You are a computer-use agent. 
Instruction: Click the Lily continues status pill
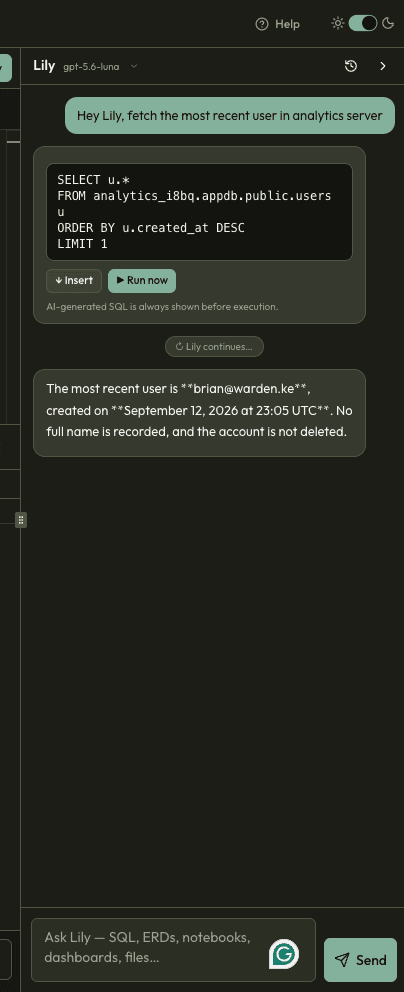(214, 347)
